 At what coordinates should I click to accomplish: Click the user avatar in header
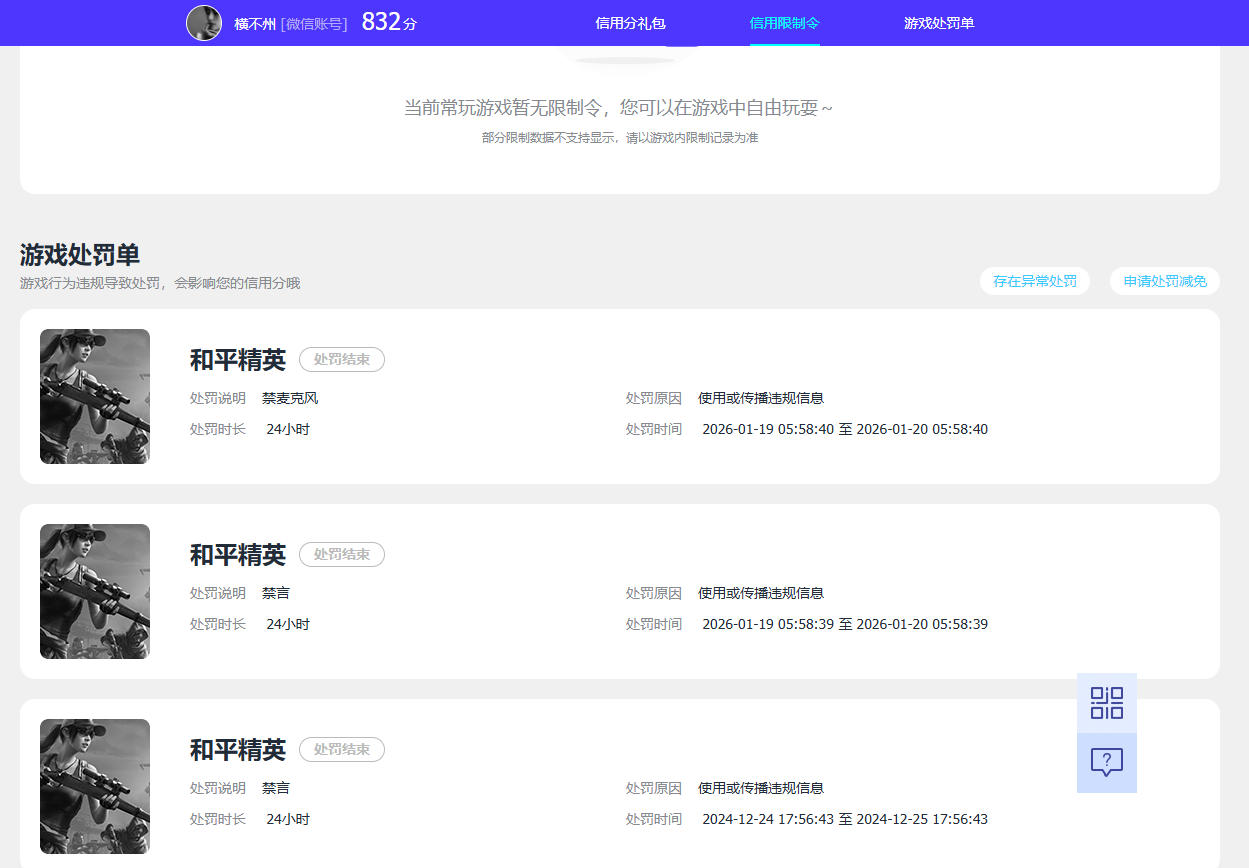point(204,23)
